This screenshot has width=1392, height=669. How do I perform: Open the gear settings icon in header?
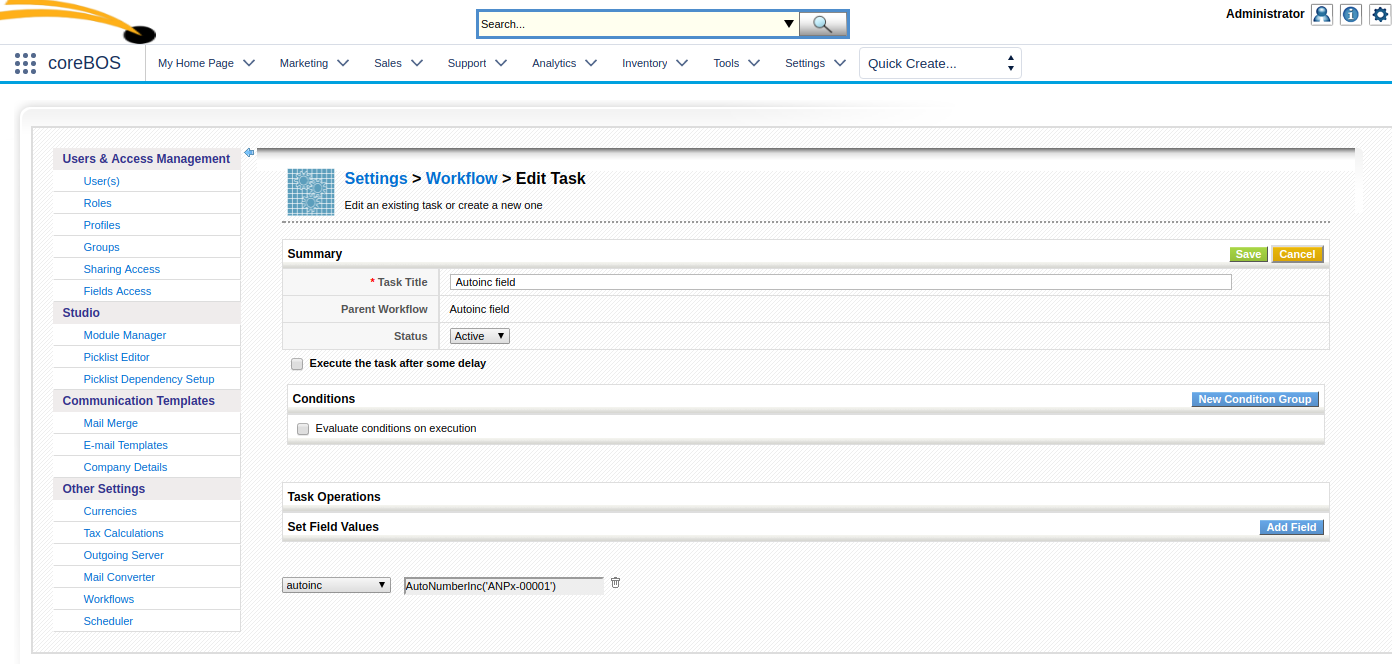1380,14
